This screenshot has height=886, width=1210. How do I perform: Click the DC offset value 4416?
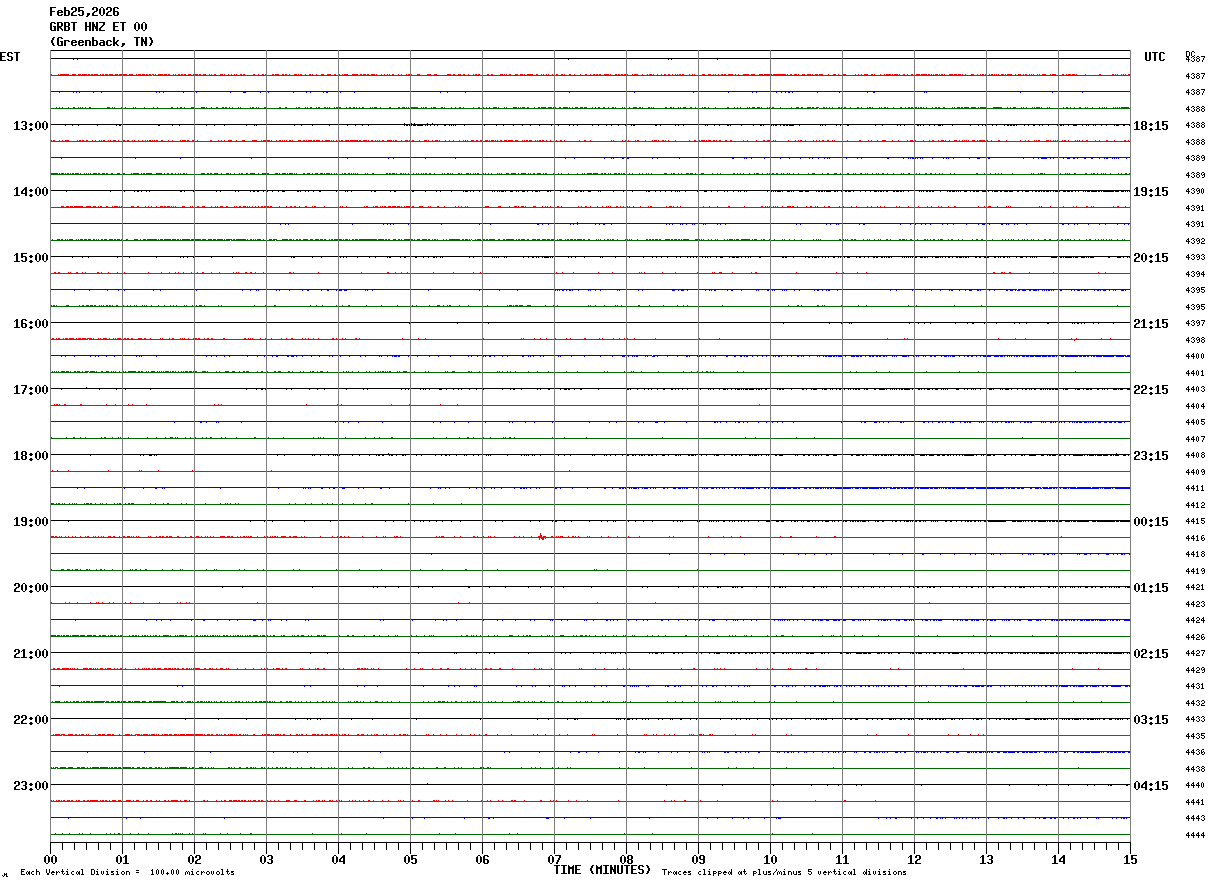(x=1194, y=538)
